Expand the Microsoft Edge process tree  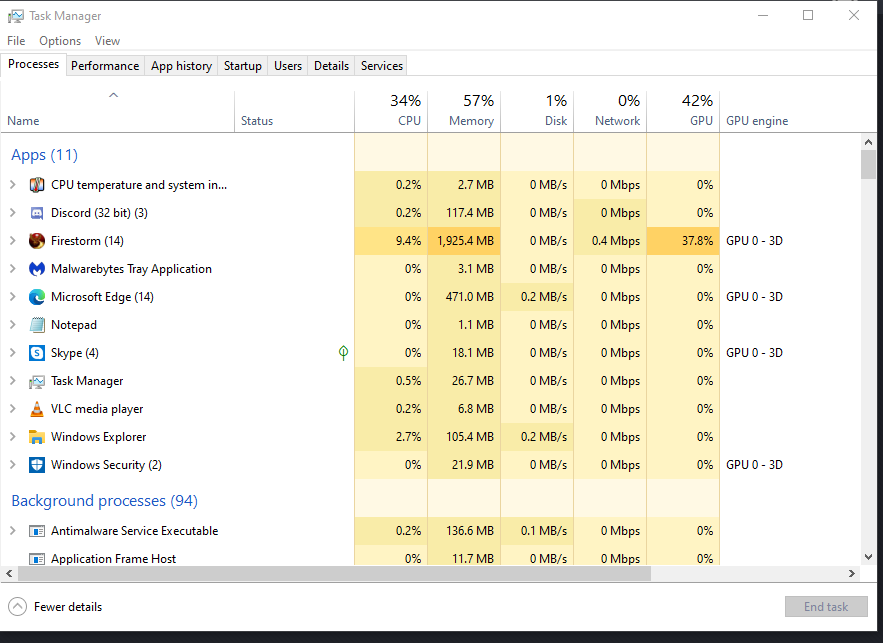point(12,297)
